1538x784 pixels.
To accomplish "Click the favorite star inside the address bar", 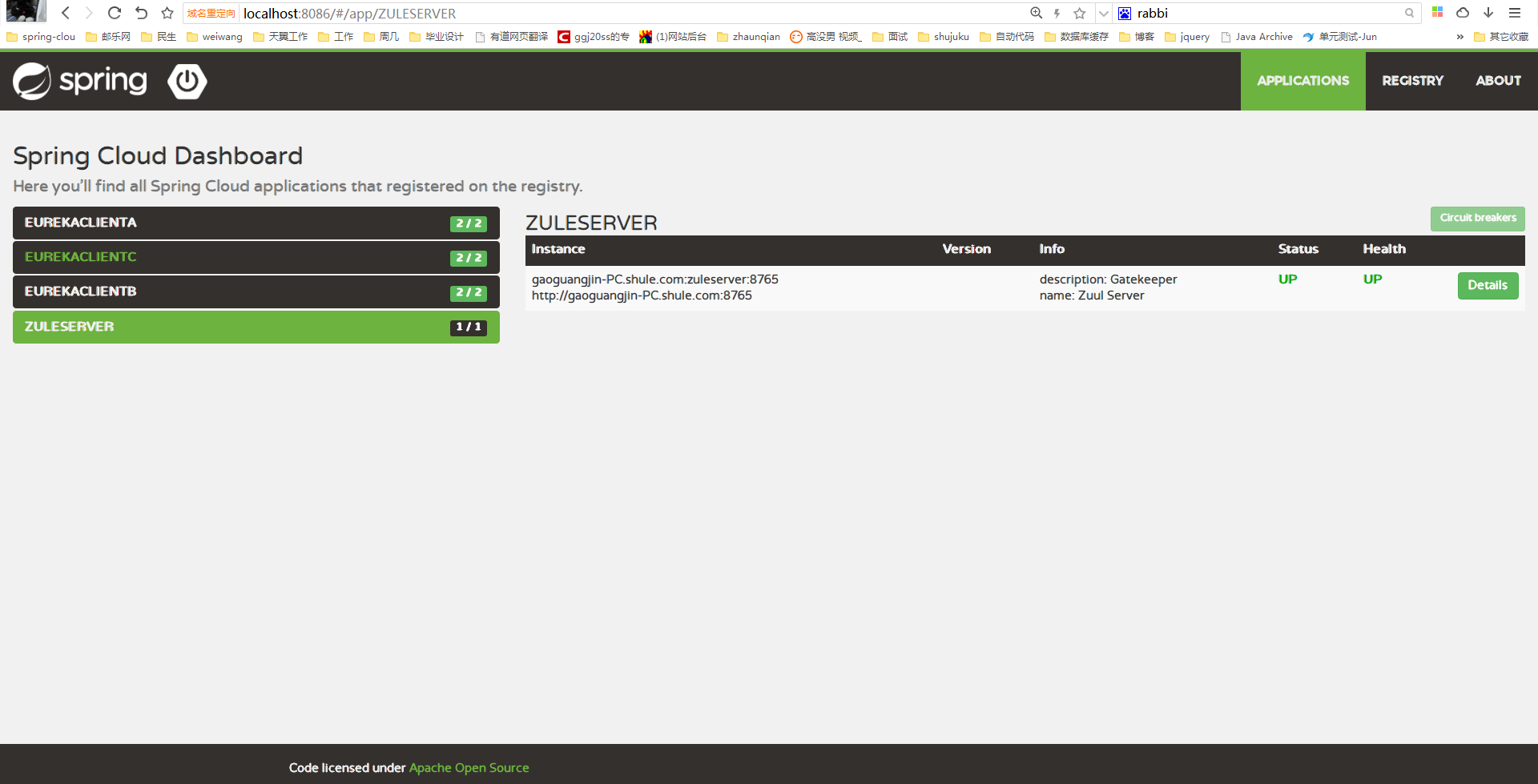I will [1080, 13].
